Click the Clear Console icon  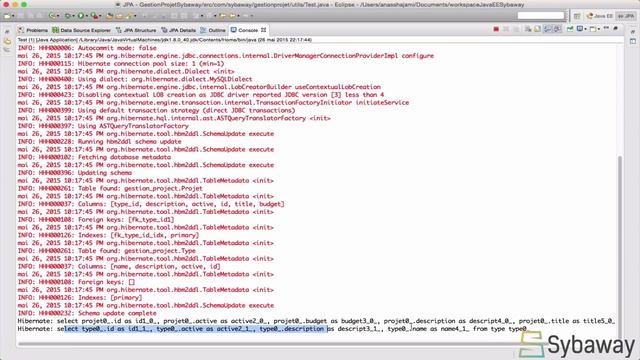(x=528, y=29)
